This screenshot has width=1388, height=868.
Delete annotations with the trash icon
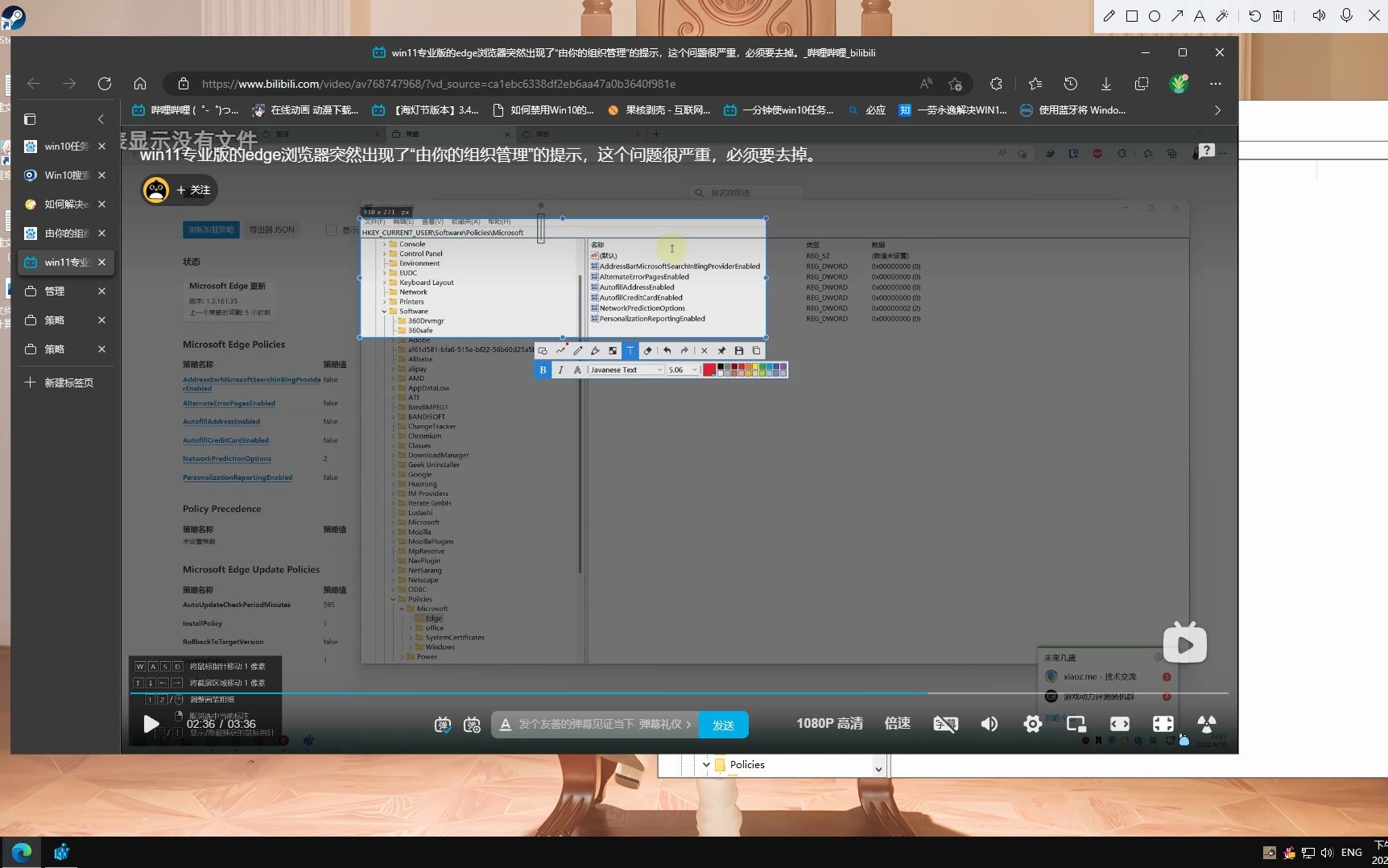coord(1278,16)
